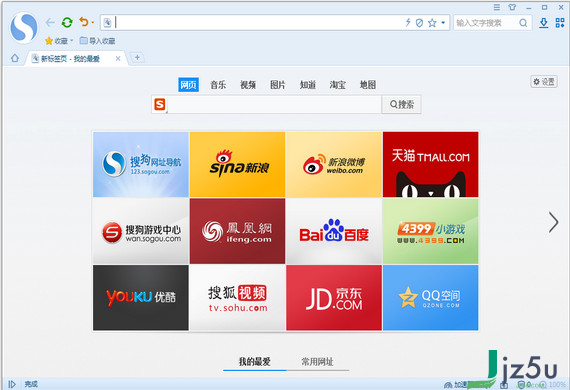The width and height of the screenshot is (570, 390).
Task: Bookmark the page with the star icon
Action: point(432,23)
